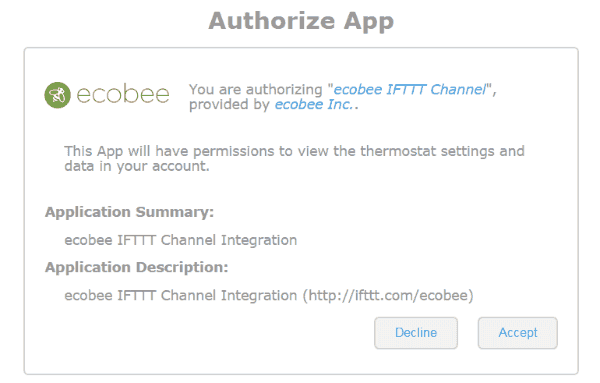
Task: Click the Application Description label
Action: (x=137, y=267)
